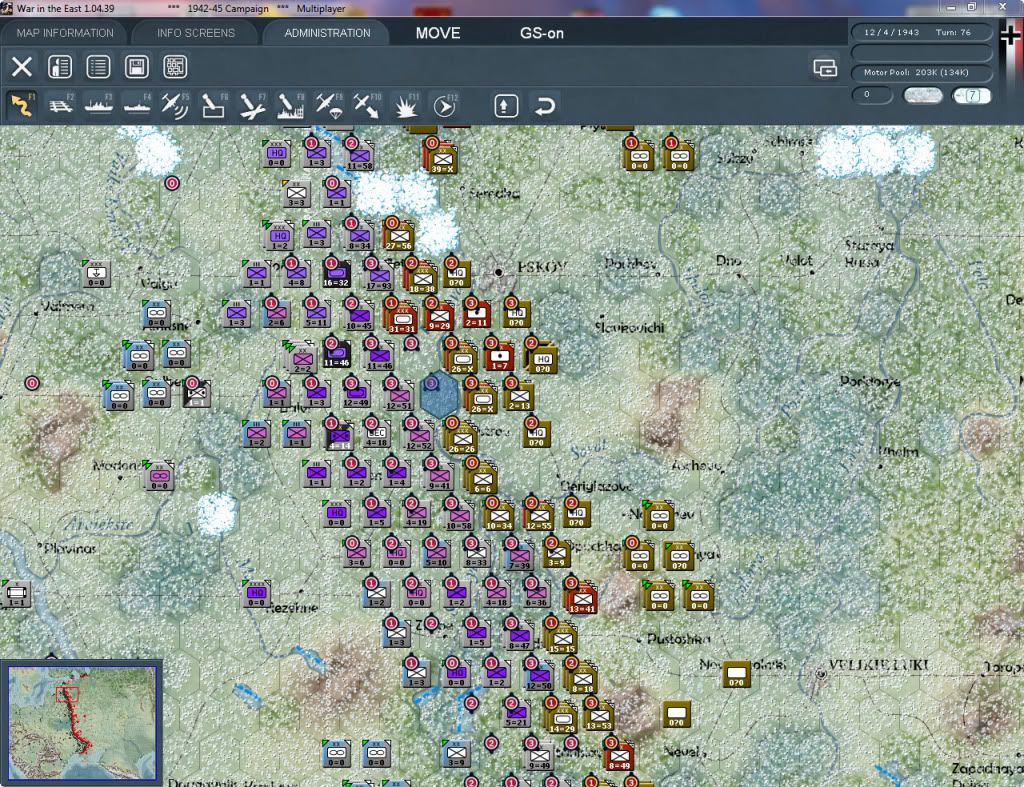Select the Soviet unit labeled 6=6

pyautogui.click(x=483, y=478)
